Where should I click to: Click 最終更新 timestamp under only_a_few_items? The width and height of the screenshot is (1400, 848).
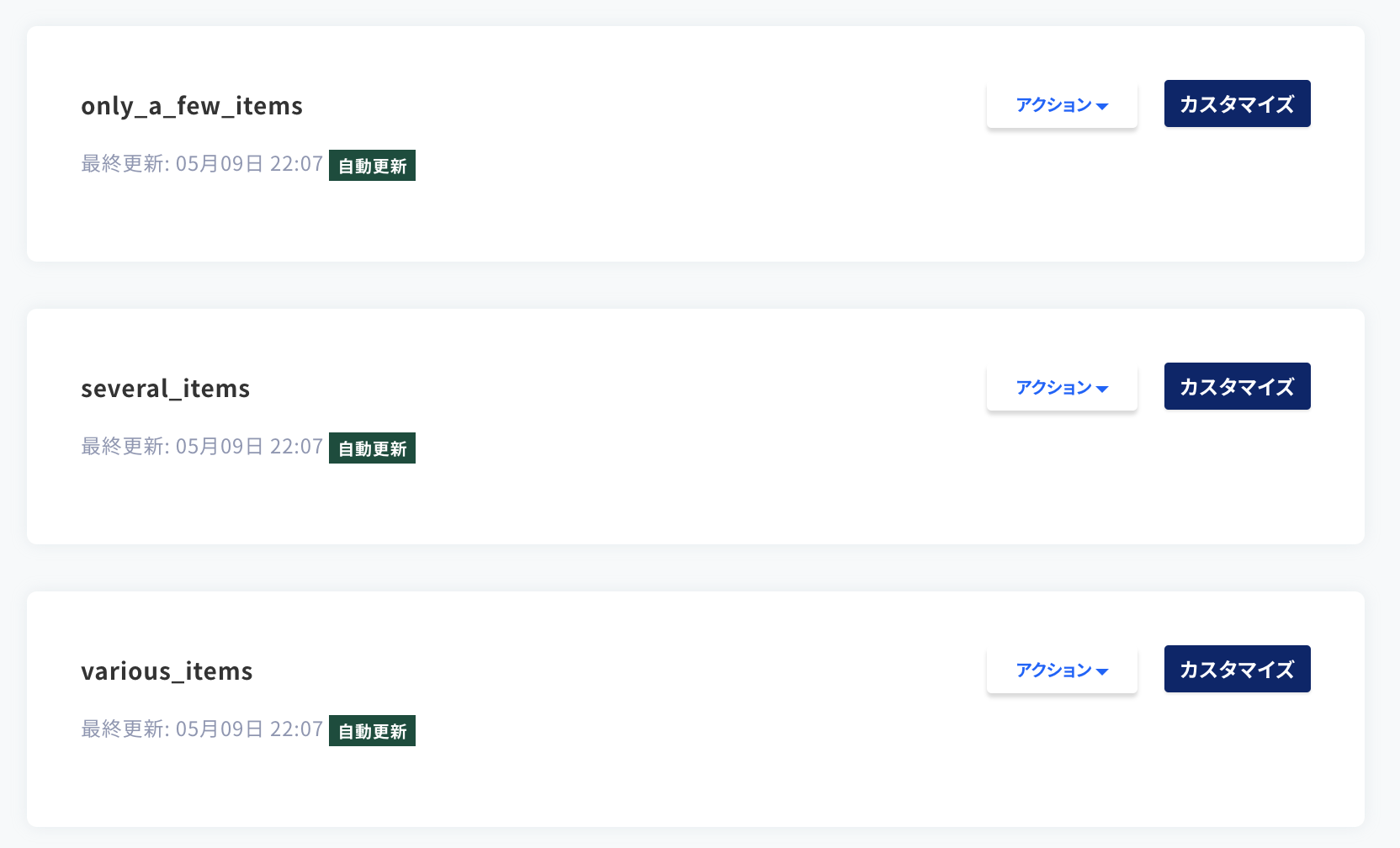pos(202,163)
